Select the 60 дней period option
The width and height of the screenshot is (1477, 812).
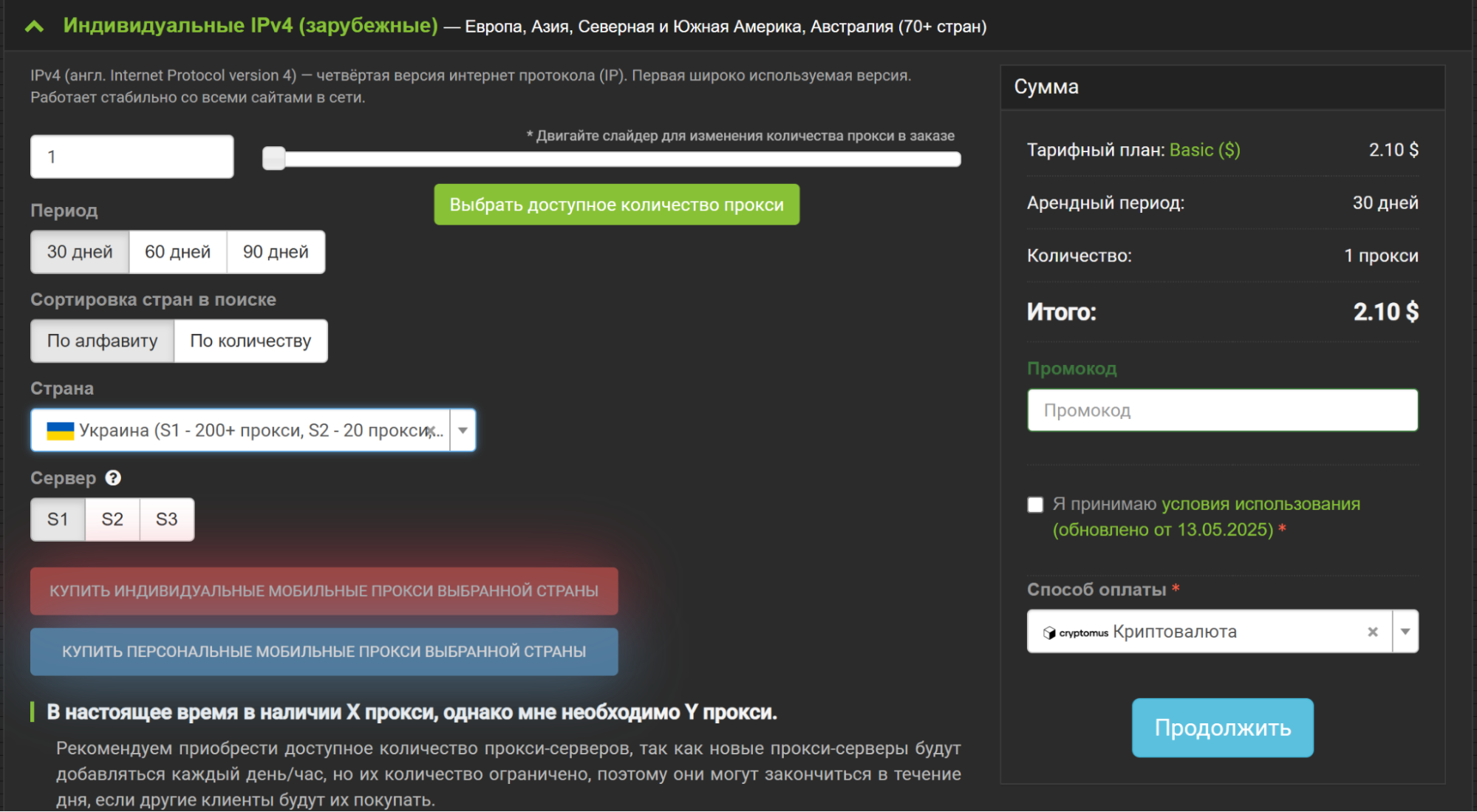click(x=177, y=252)
